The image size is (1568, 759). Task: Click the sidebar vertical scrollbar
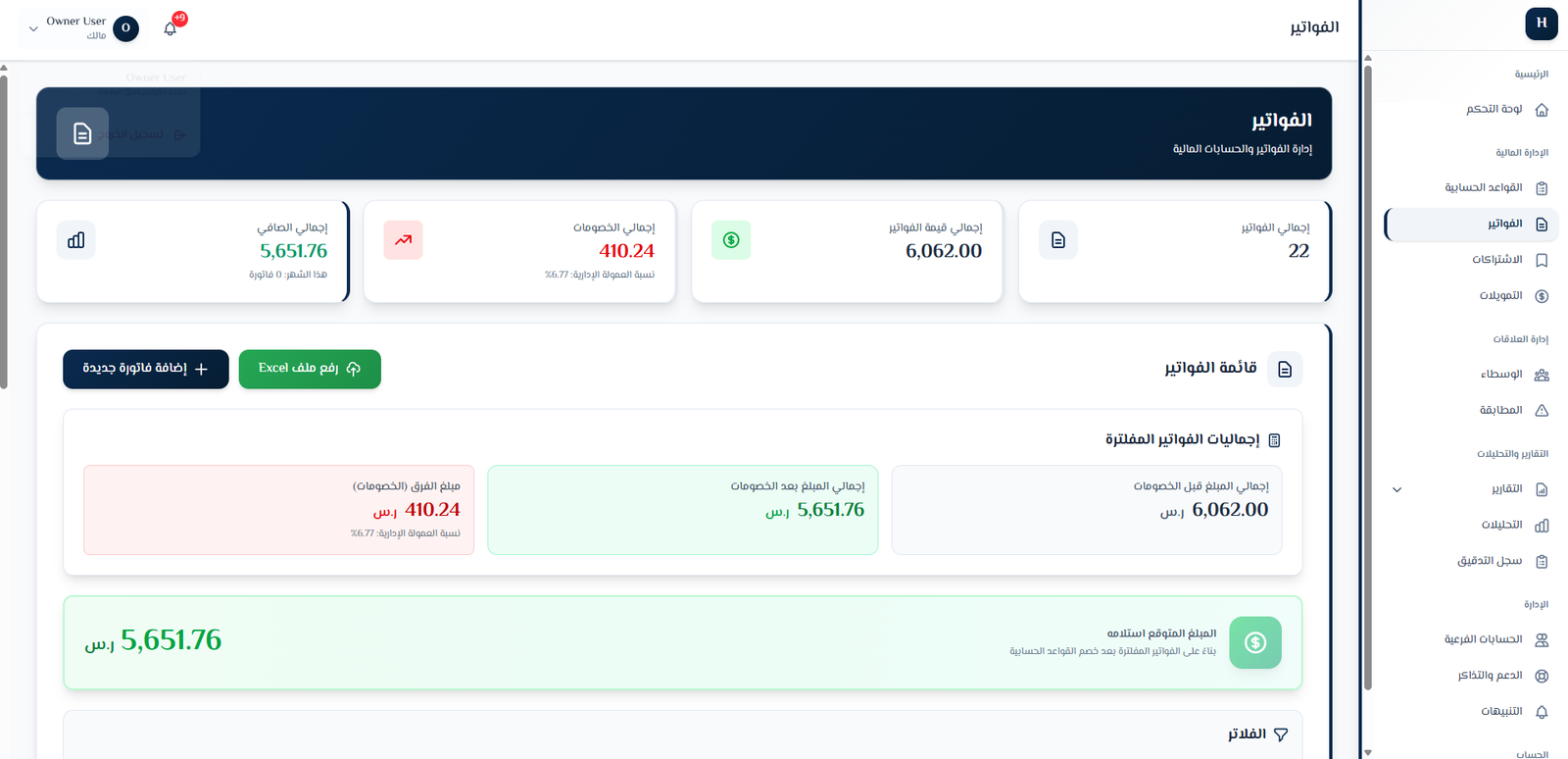pos(1368,376)
